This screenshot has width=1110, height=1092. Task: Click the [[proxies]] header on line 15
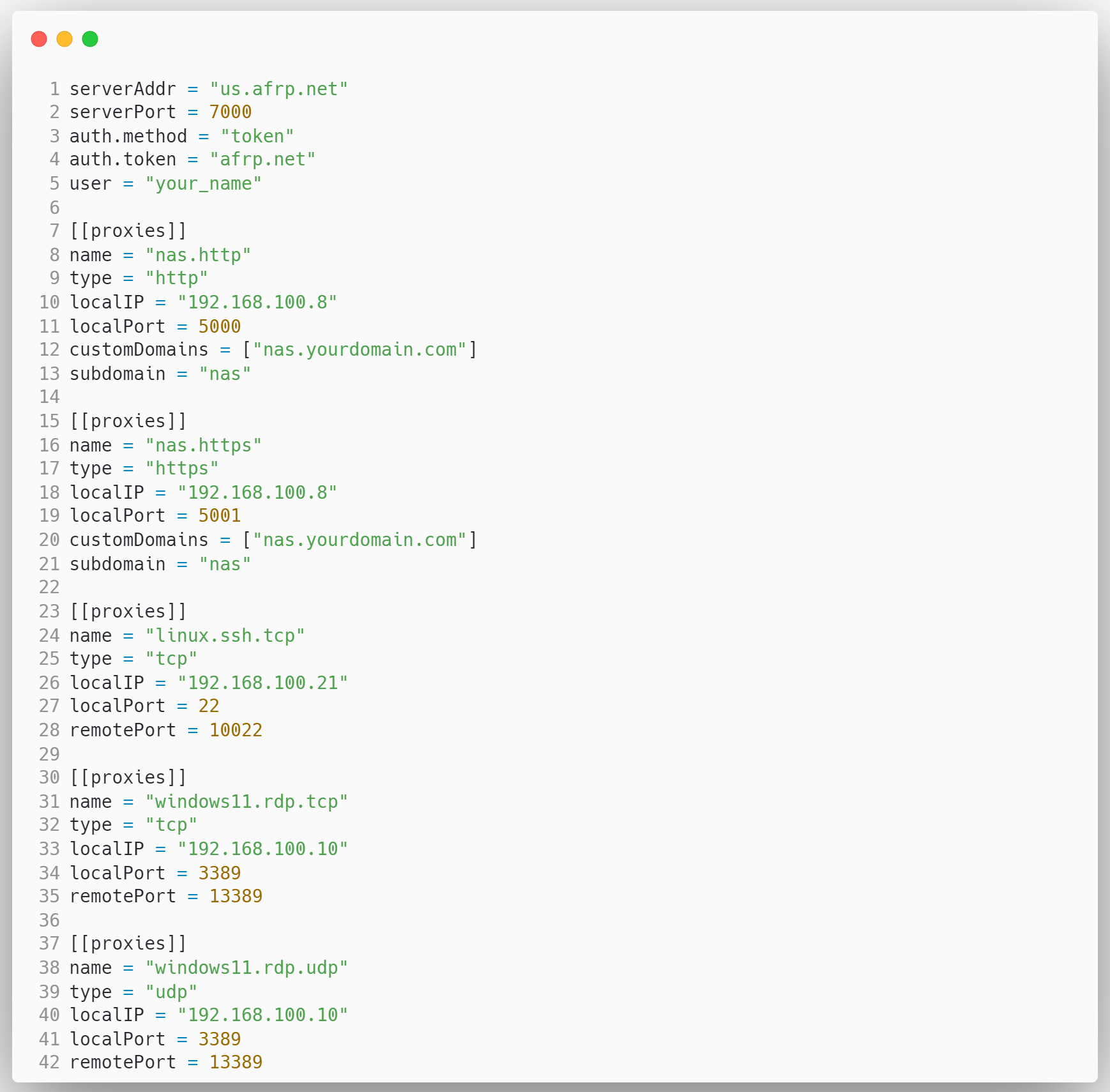click(x=128, y=421)
